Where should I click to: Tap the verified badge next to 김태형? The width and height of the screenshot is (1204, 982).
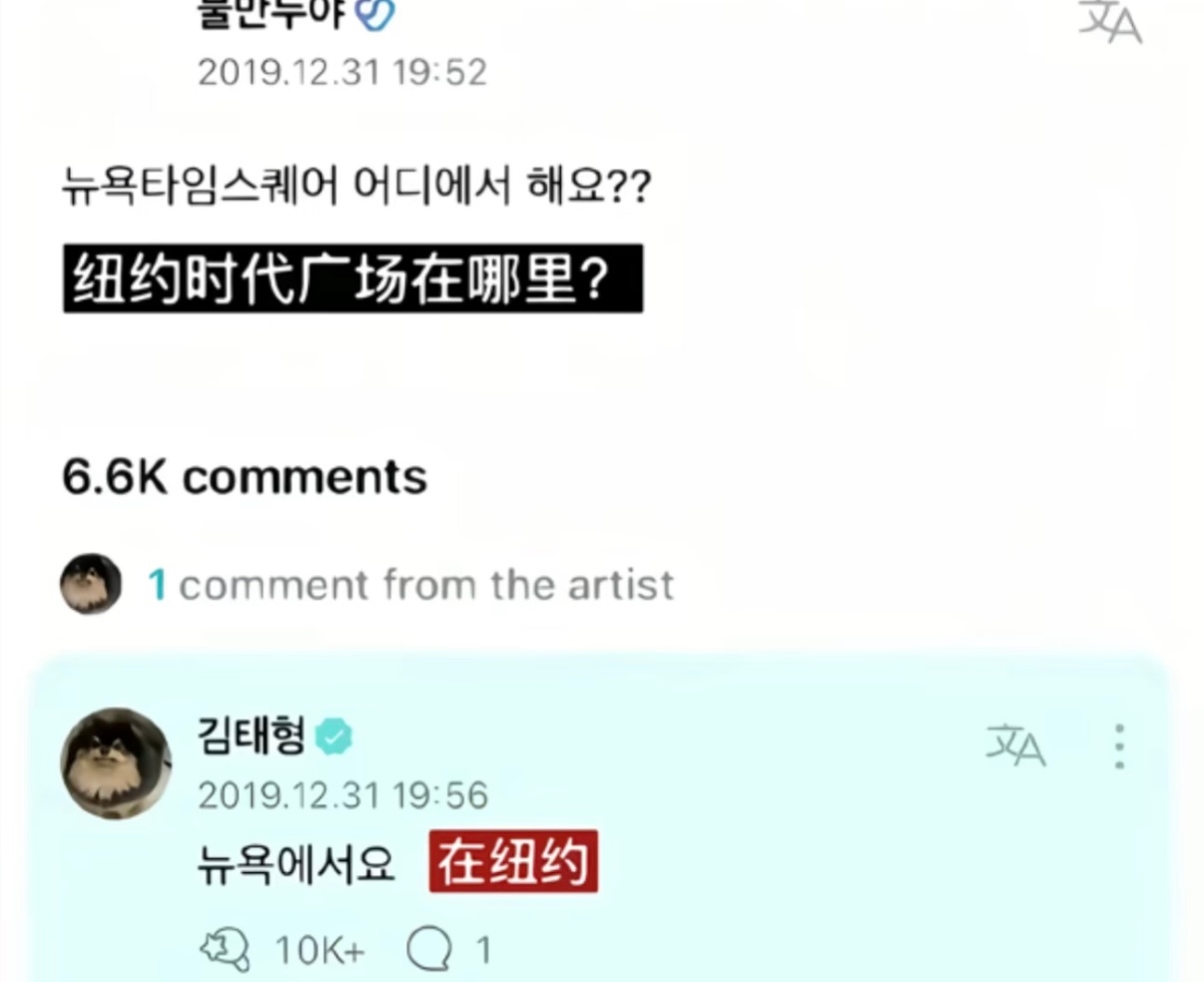333,737
